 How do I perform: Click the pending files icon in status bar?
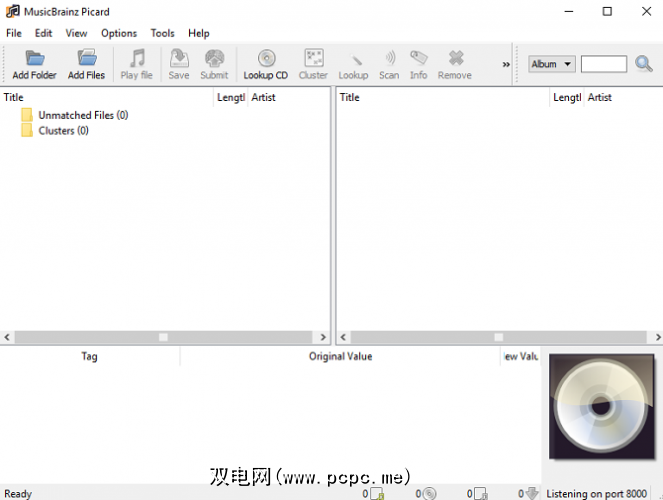coord(481,493)
